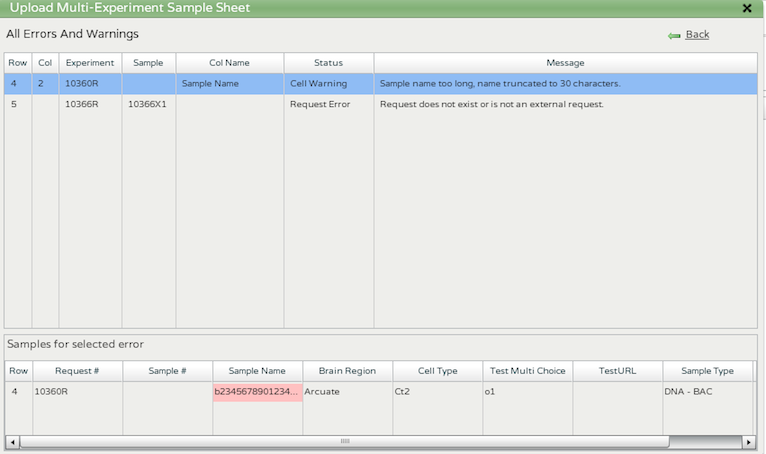Go back via the Back link
Viewport: 766px width, 454px height.
coord(697,34)
